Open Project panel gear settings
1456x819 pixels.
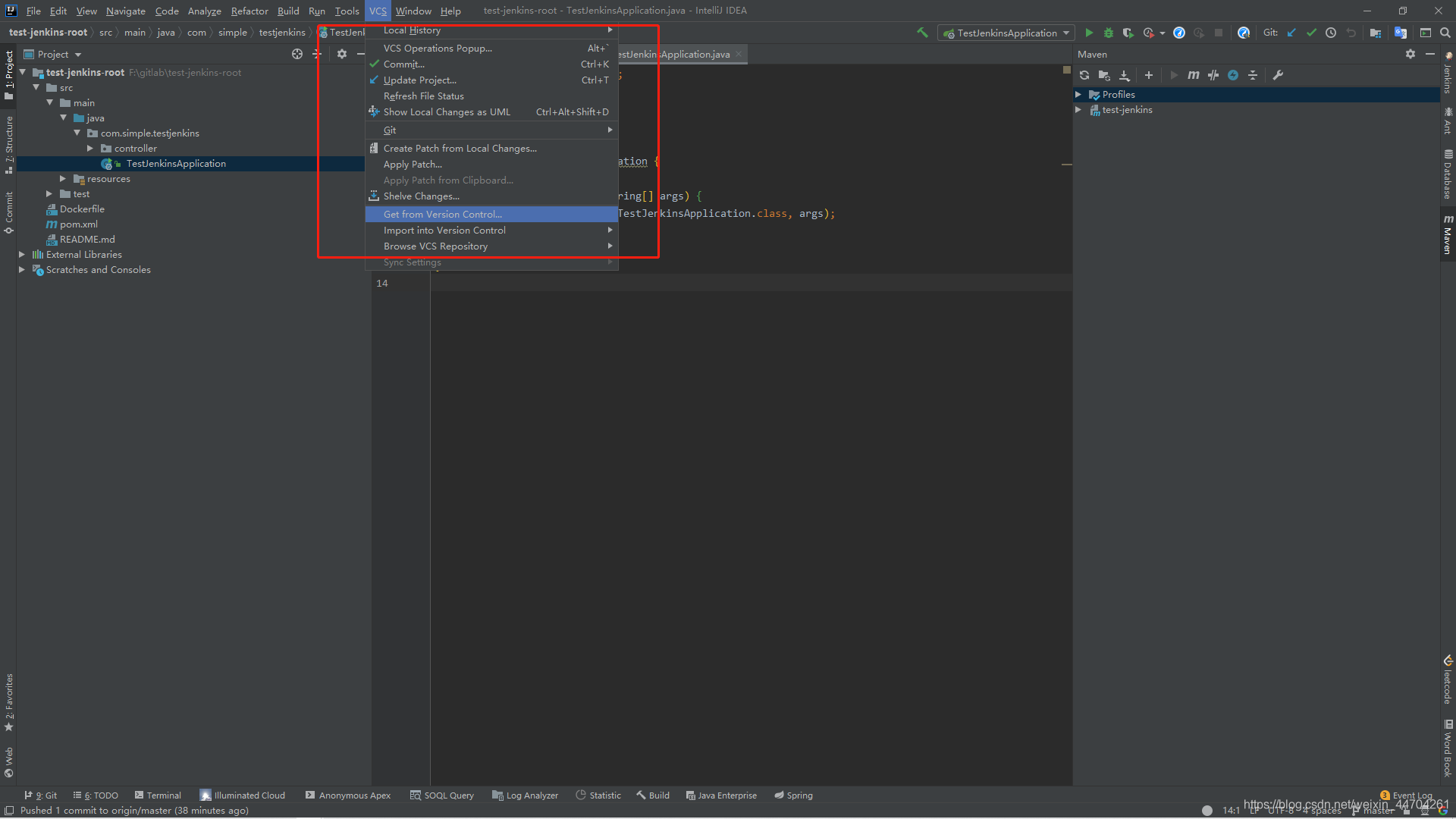point(342,54)
